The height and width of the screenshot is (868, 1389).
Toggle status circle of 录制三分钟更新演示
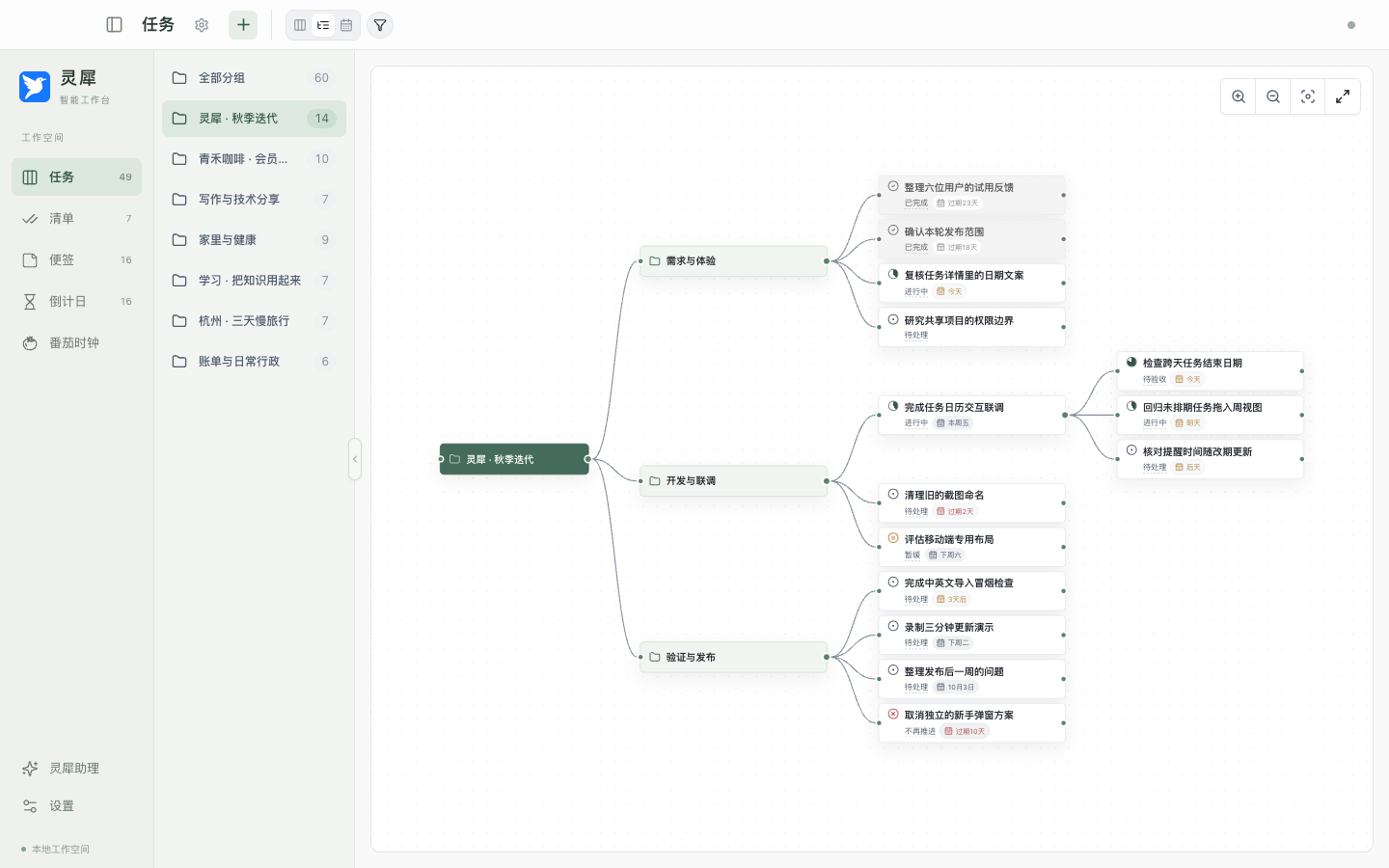click(893, 626)
